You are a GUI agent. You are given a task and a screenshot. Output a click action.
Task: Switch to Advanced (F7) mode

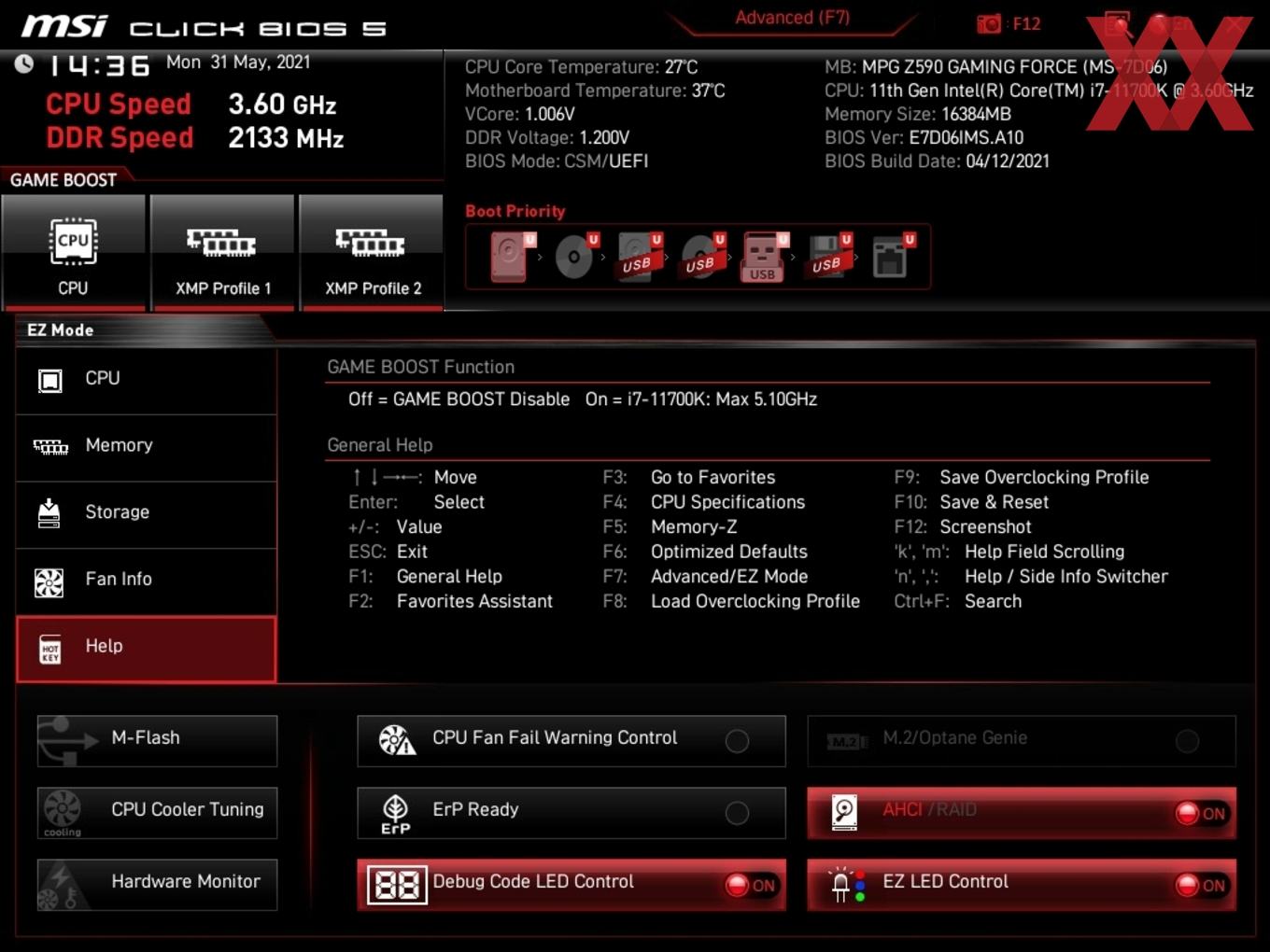(792, 18)
